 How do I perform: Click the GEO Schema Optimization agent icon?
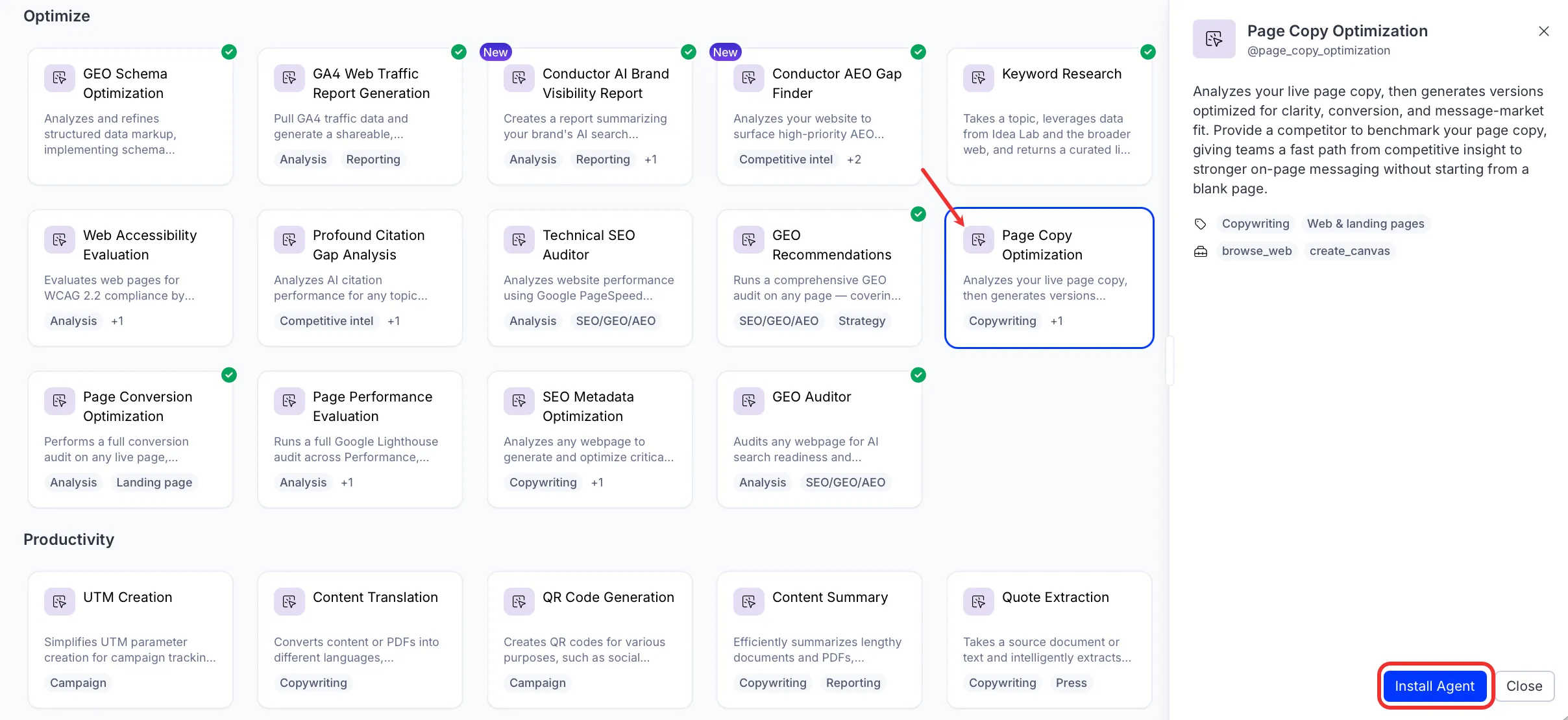[59, 78]
